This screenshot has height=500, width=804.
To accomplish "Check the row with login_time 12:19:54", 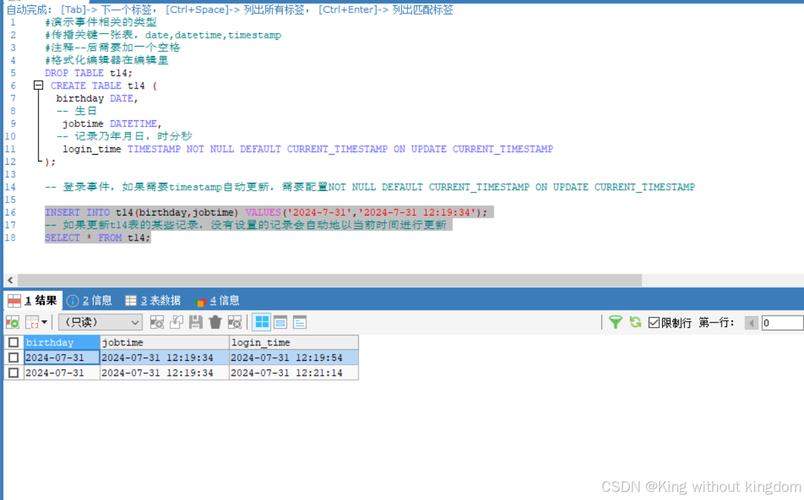I will coord(14,357).
